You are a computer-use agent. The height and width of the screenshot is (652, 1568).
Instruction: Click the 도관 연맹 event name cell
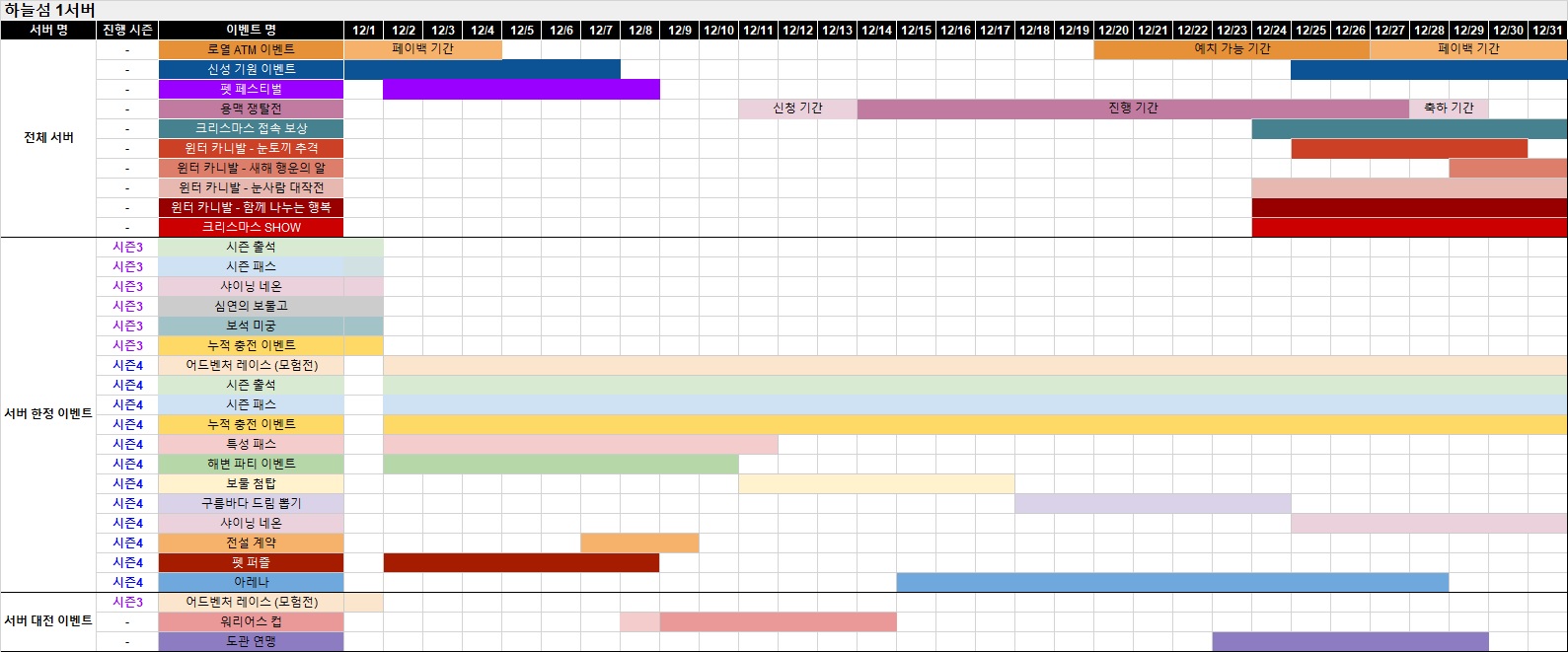pos(251,641)
